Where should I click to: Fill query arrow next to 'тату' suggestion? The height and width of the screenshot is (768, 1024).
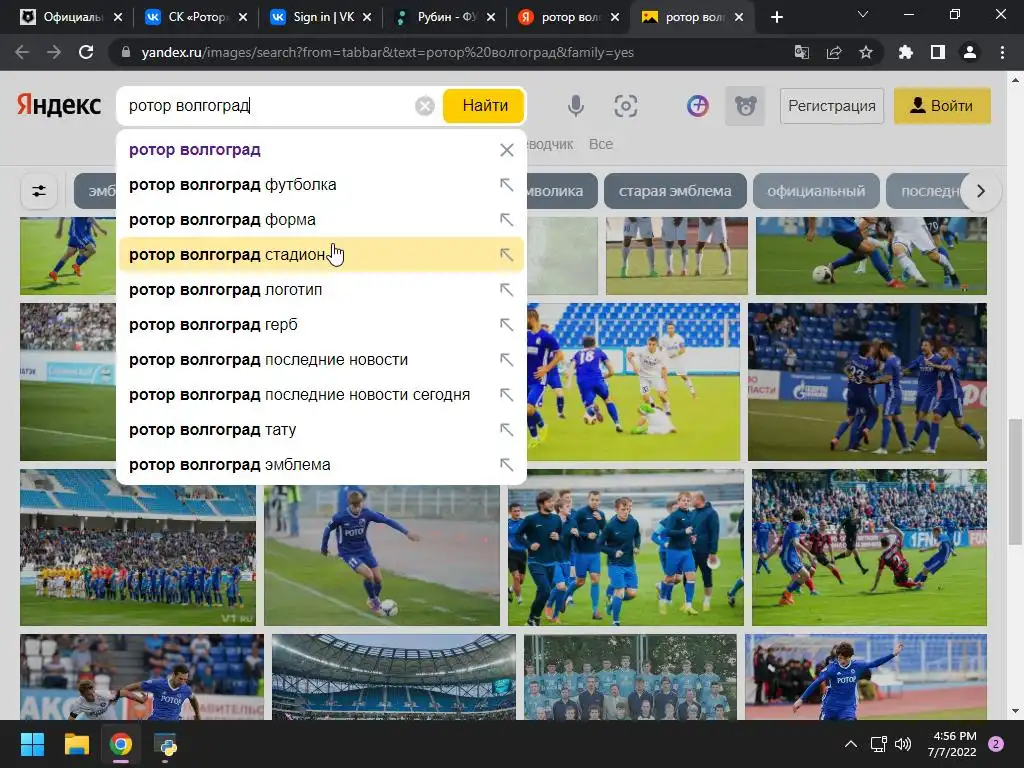506,430
